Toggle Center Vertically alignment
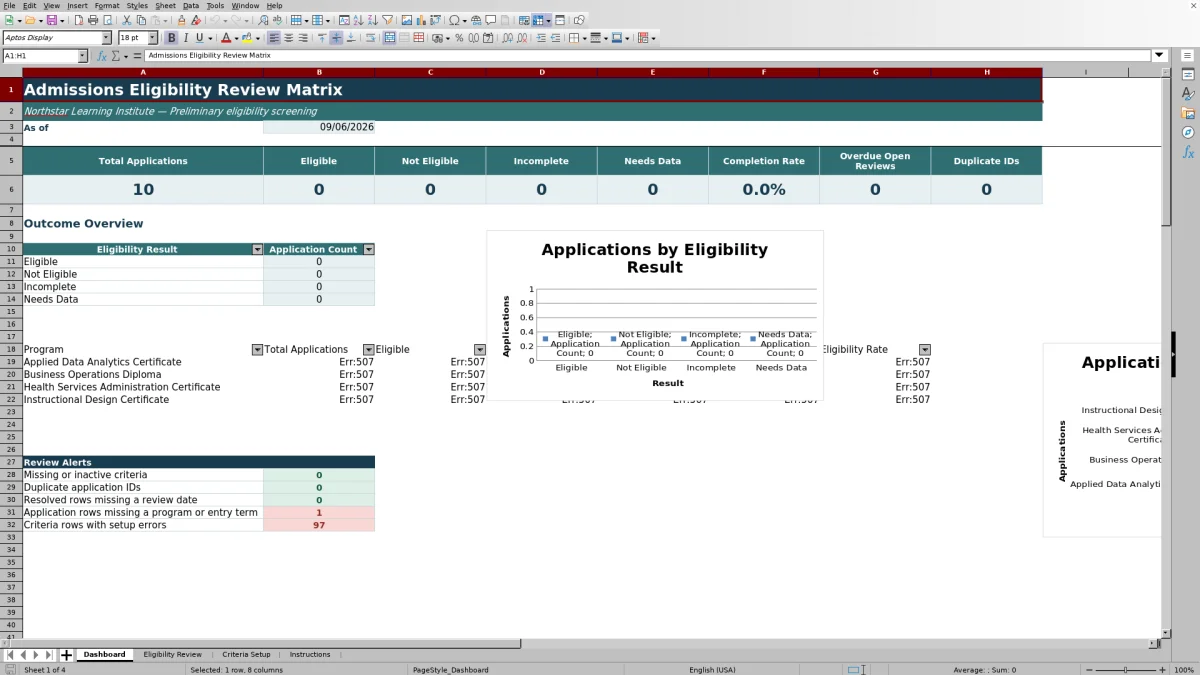The width and height of the screenshot is (1200, 675). pos(337,38)
